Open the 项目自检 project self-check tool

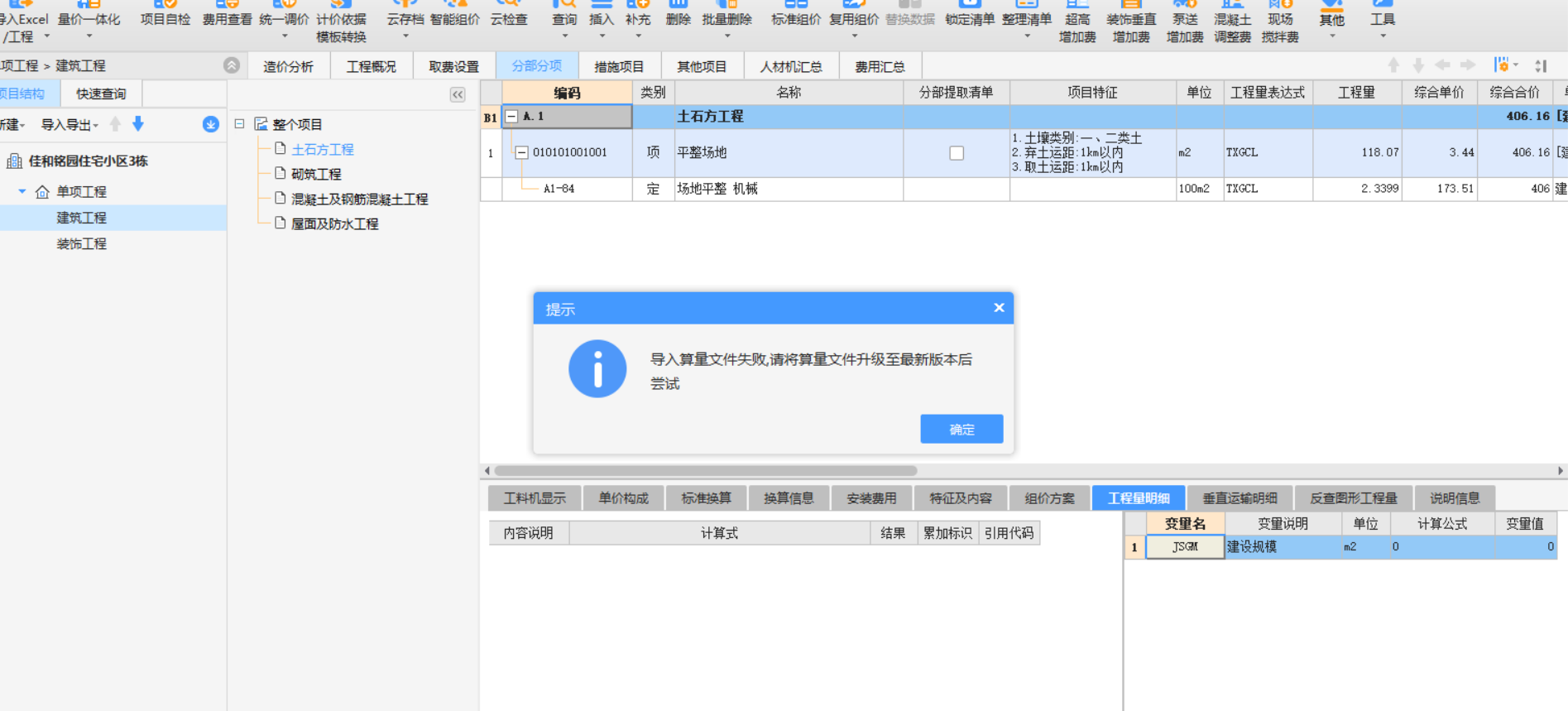point(165,15)
